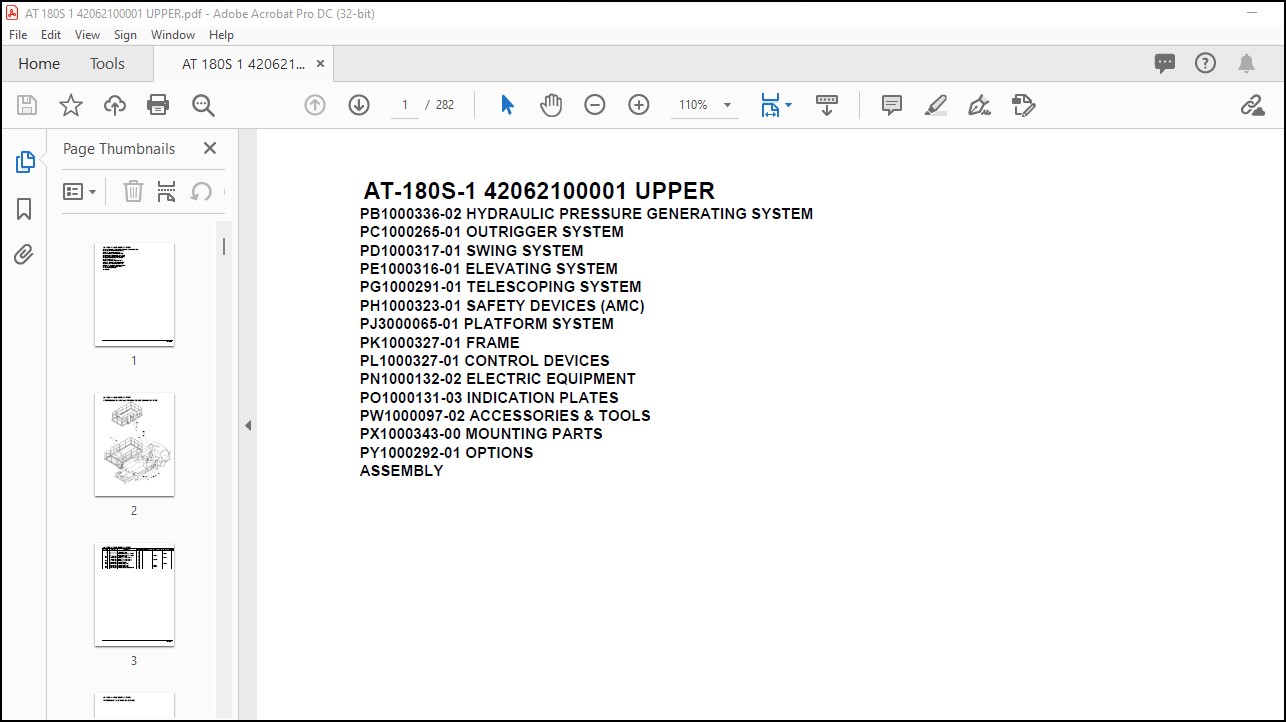View notifications bell icon
1286x722 pixels.
[1246, 63]
